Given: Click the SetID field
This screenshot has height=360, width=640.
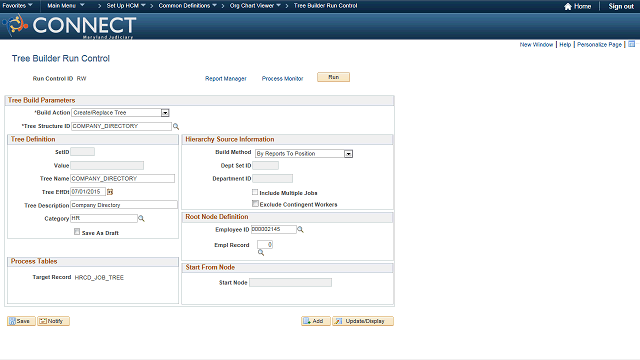Looking at the screenshot, I should coord(82,152).
